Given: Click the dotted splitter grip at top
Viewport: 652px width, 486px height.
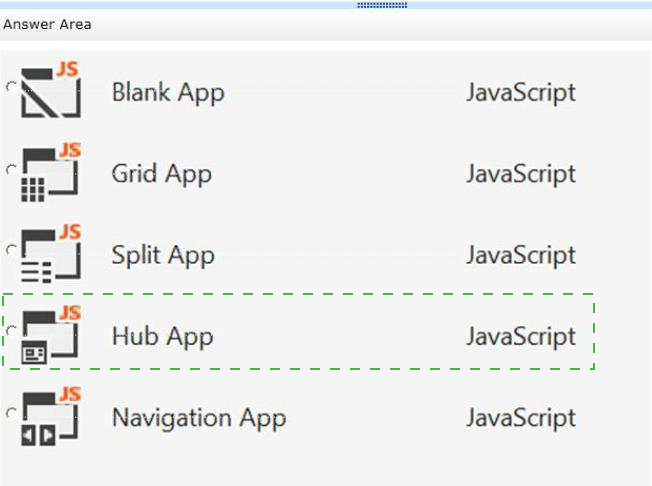Looking at the screenshot, I should pos(382,5).
